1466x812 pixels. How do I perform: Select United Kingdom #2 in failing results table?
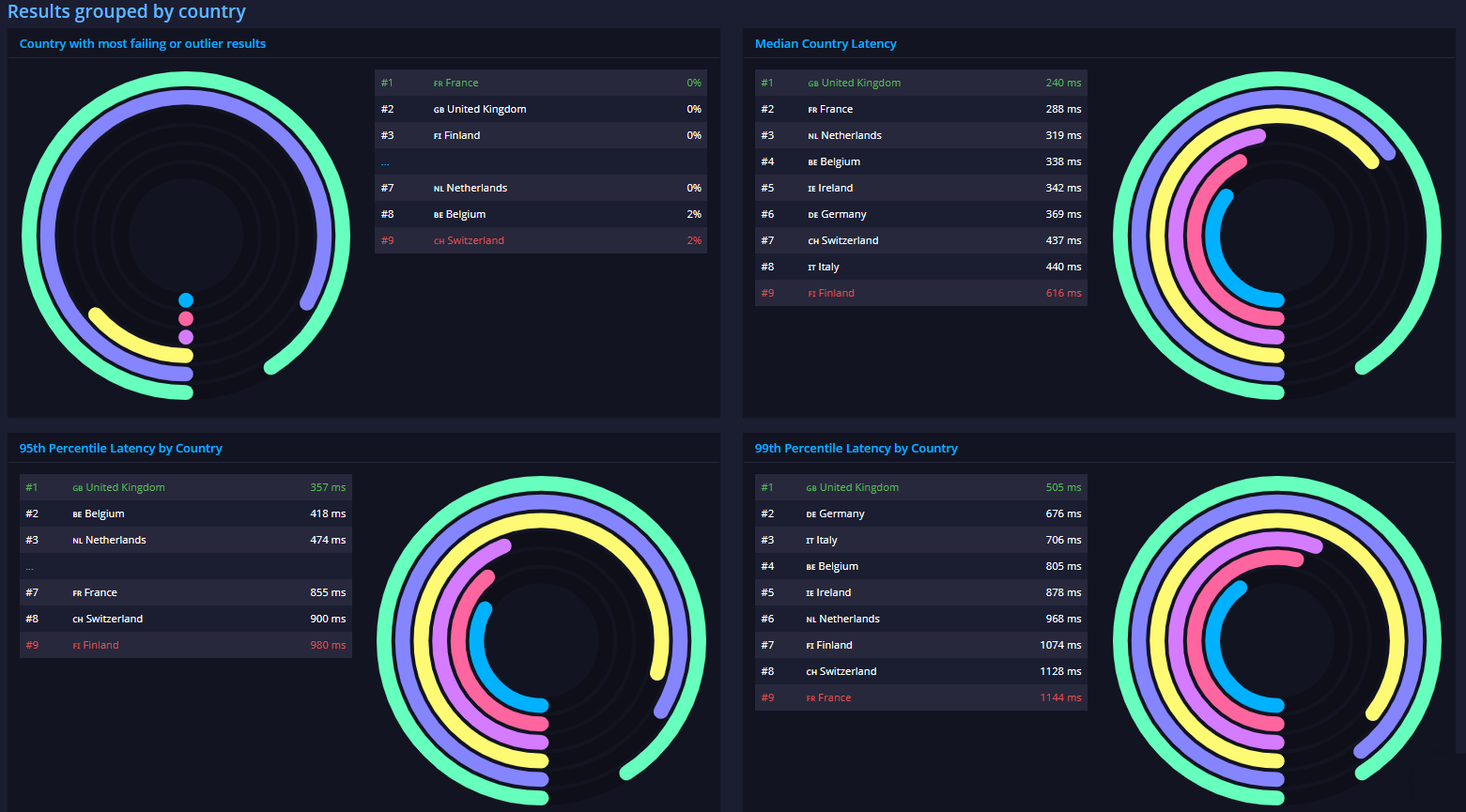(541, 109)
